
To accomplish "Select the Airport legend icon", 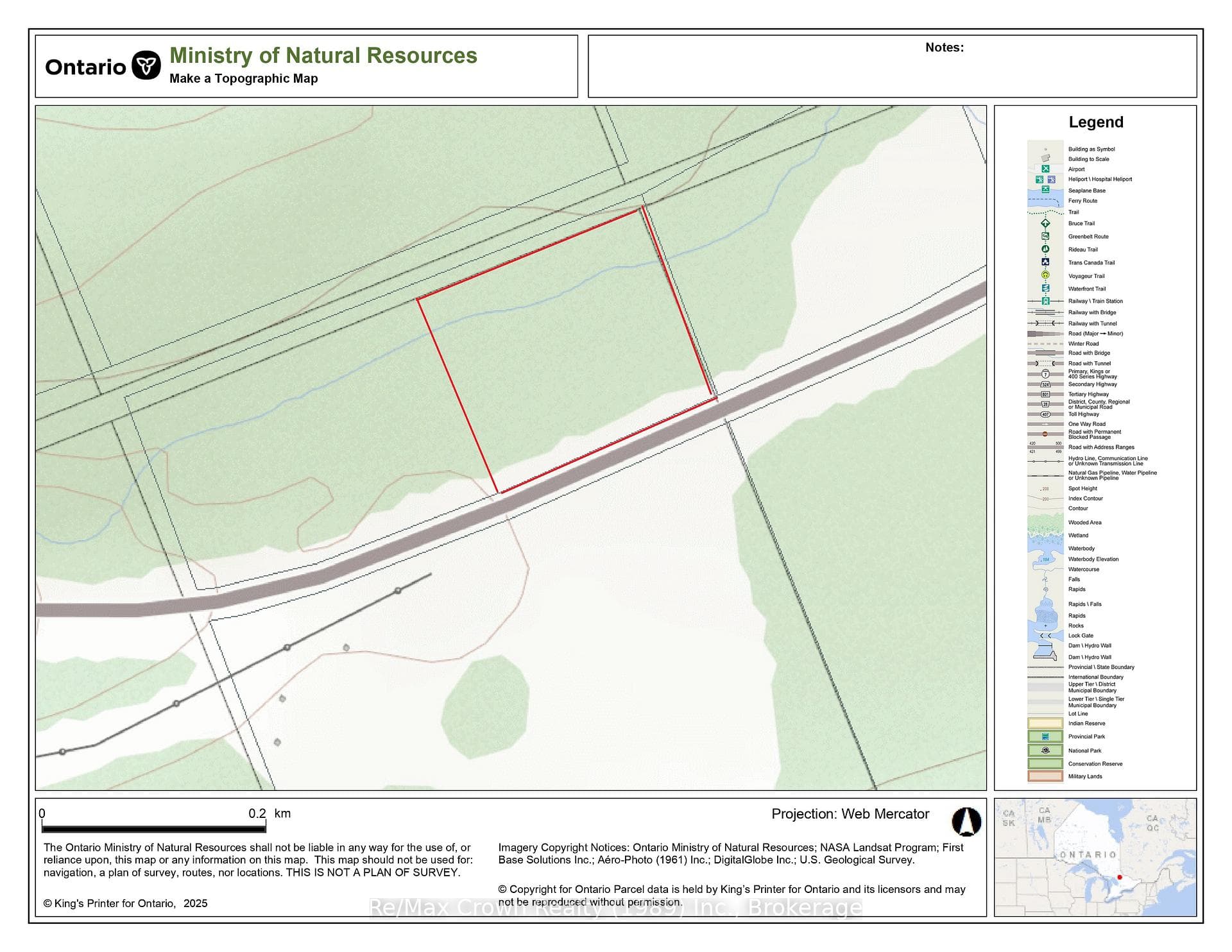I will click(1045, 169).
